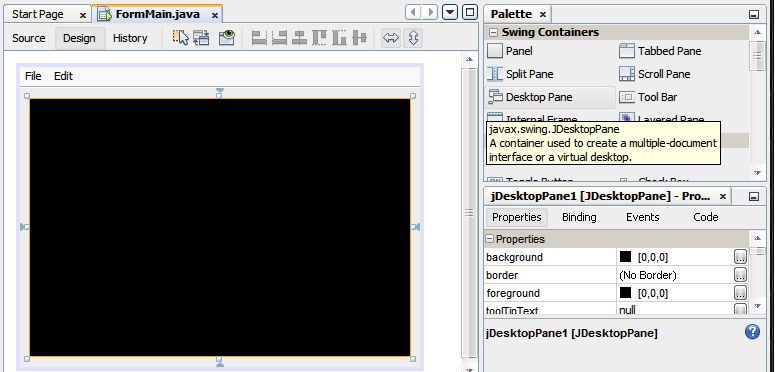Open the blue help question mark icon

[x=752, y=331]
